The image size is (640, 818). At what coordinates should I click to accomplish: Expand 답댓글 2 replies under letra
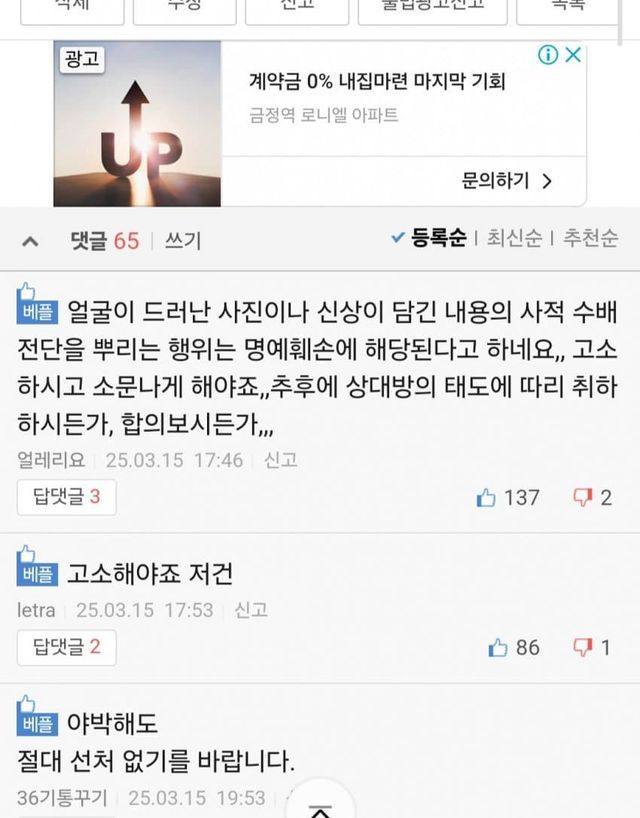point(67,647)
